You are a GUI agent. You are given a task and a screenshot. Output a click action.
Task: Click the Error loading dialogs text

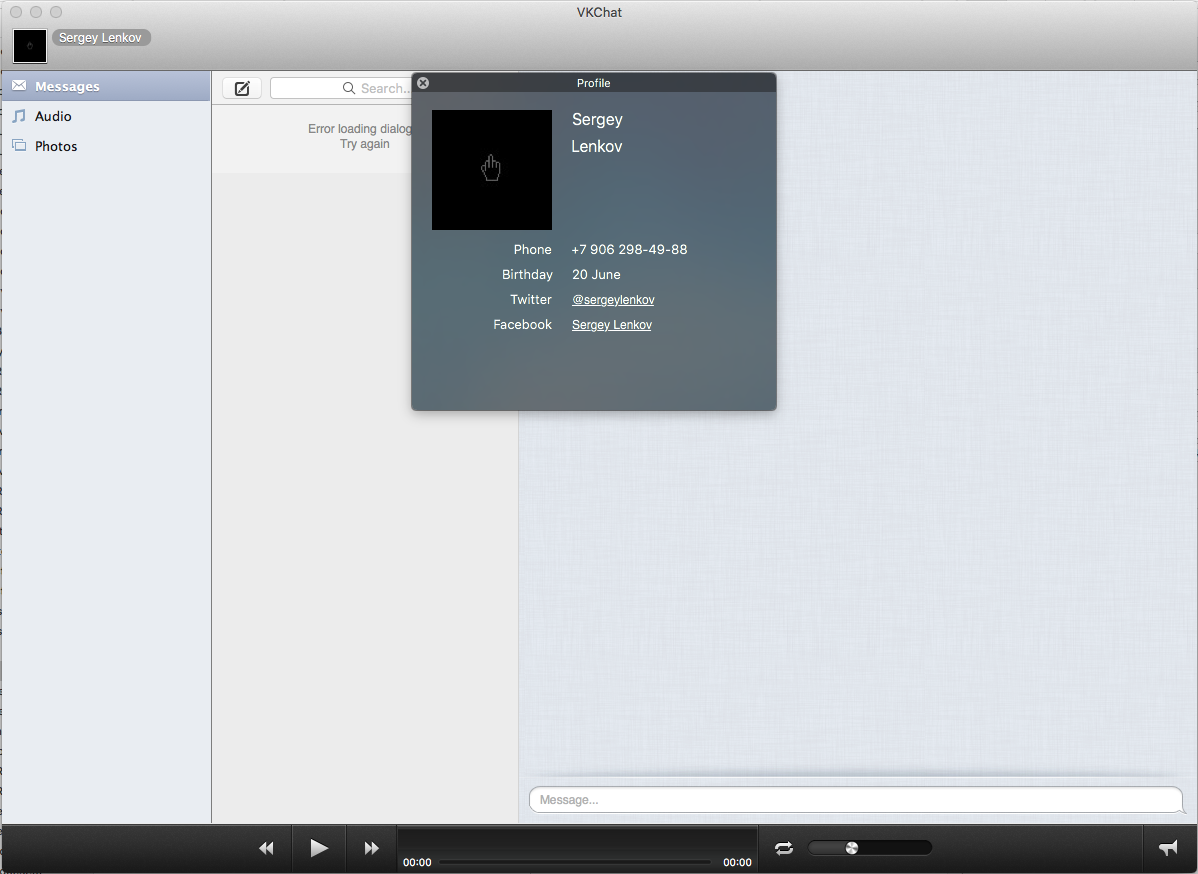(x=360, y=128)
